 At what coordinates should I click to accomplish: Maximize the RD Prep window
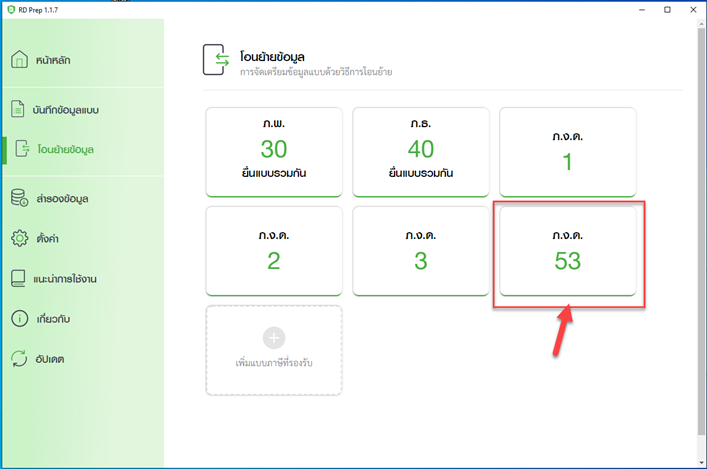click(667, 9)
